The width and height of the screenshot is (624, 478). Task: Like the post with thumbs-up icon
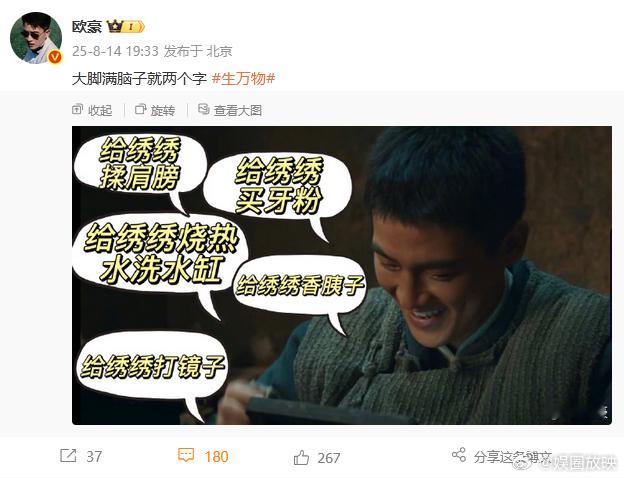pos(301,458)
